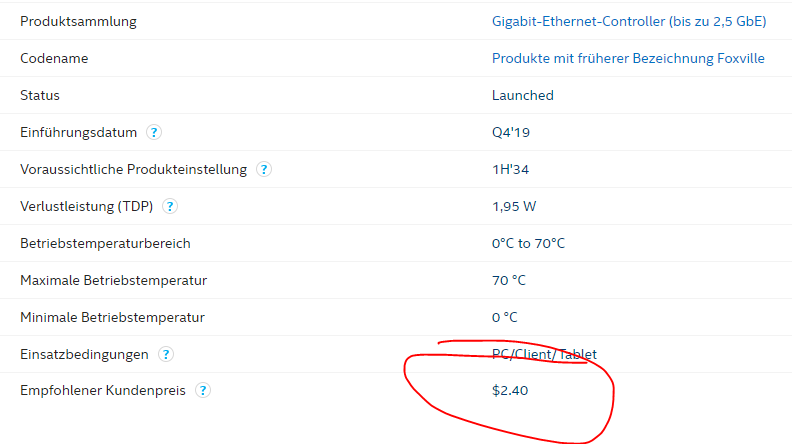The height and width of the screenshot is (444, 792).
Task: Select the Maximale Betriebstemperatur label
Action: 114,280
